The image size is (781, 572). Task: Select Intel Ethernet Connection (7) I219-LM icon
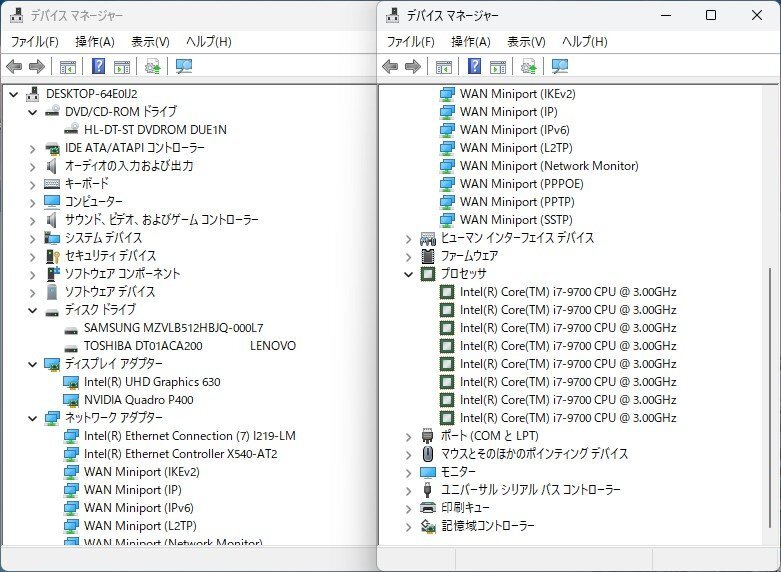tap(71, 436)
